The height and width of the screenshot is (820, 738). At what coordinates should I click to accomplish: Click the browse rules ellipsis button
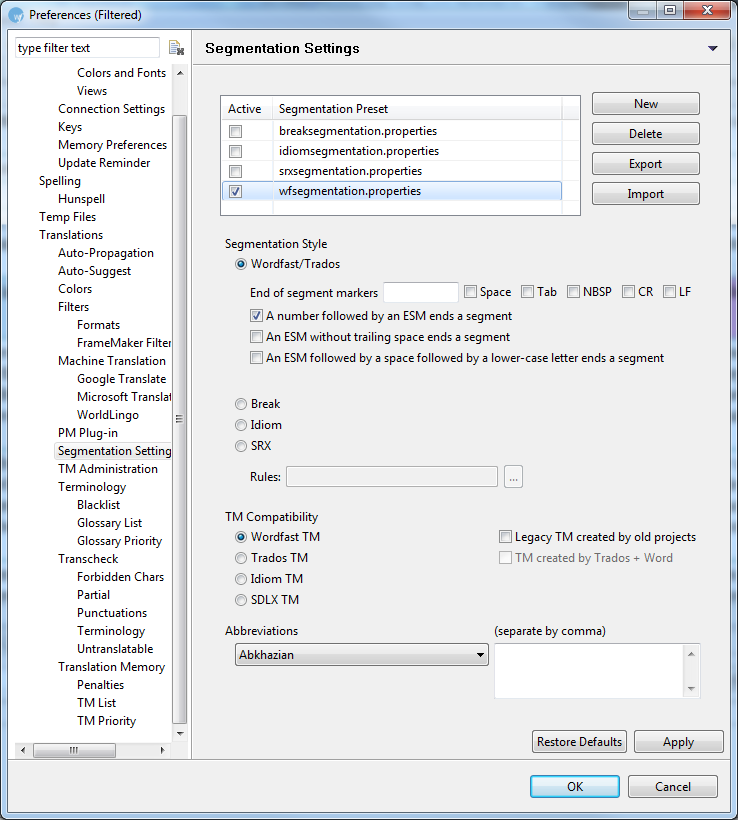tap(513, 477)
